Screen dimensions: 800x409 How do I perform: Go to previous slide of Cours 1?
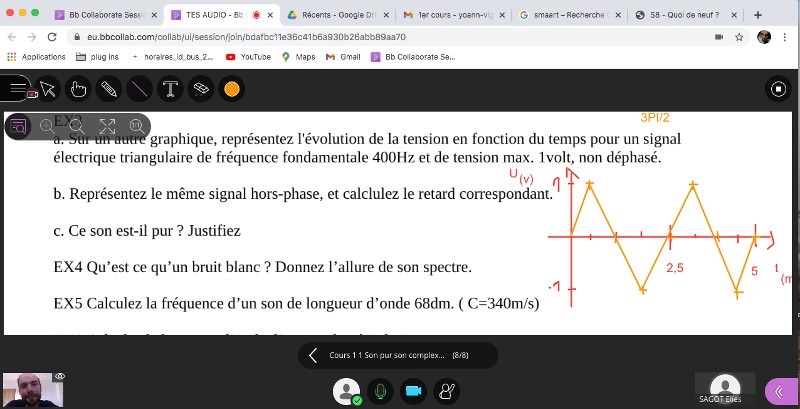click(313, 355)
